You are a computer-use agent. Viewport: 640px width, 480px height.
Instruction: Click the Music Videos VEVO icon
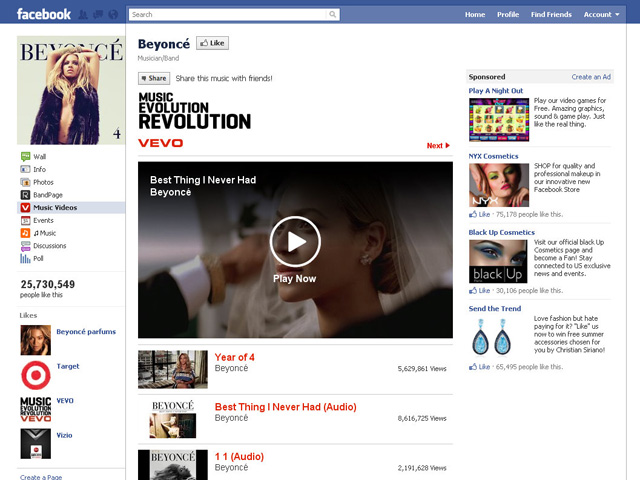[x=25, y=207]
